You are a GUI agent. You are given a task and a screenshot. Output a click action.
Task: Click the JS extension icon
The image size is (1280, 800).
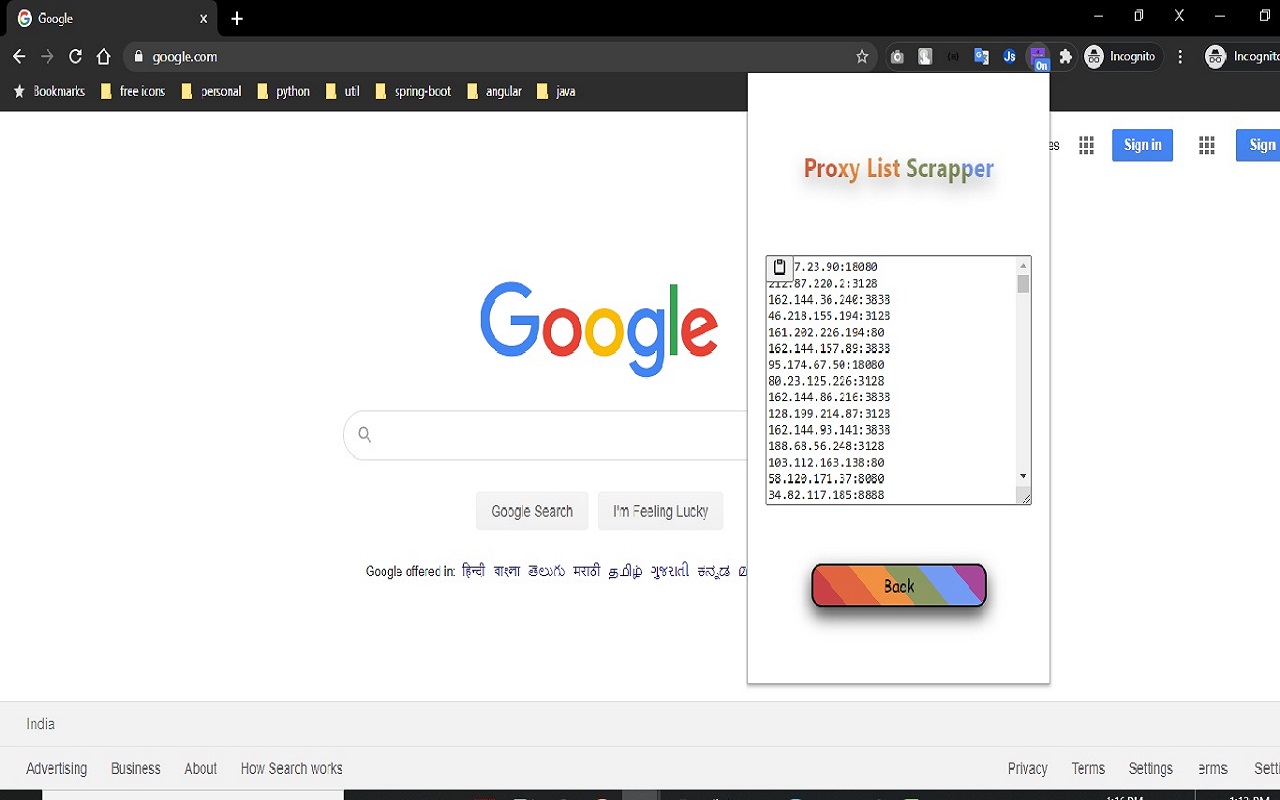tap(1009, 57)
